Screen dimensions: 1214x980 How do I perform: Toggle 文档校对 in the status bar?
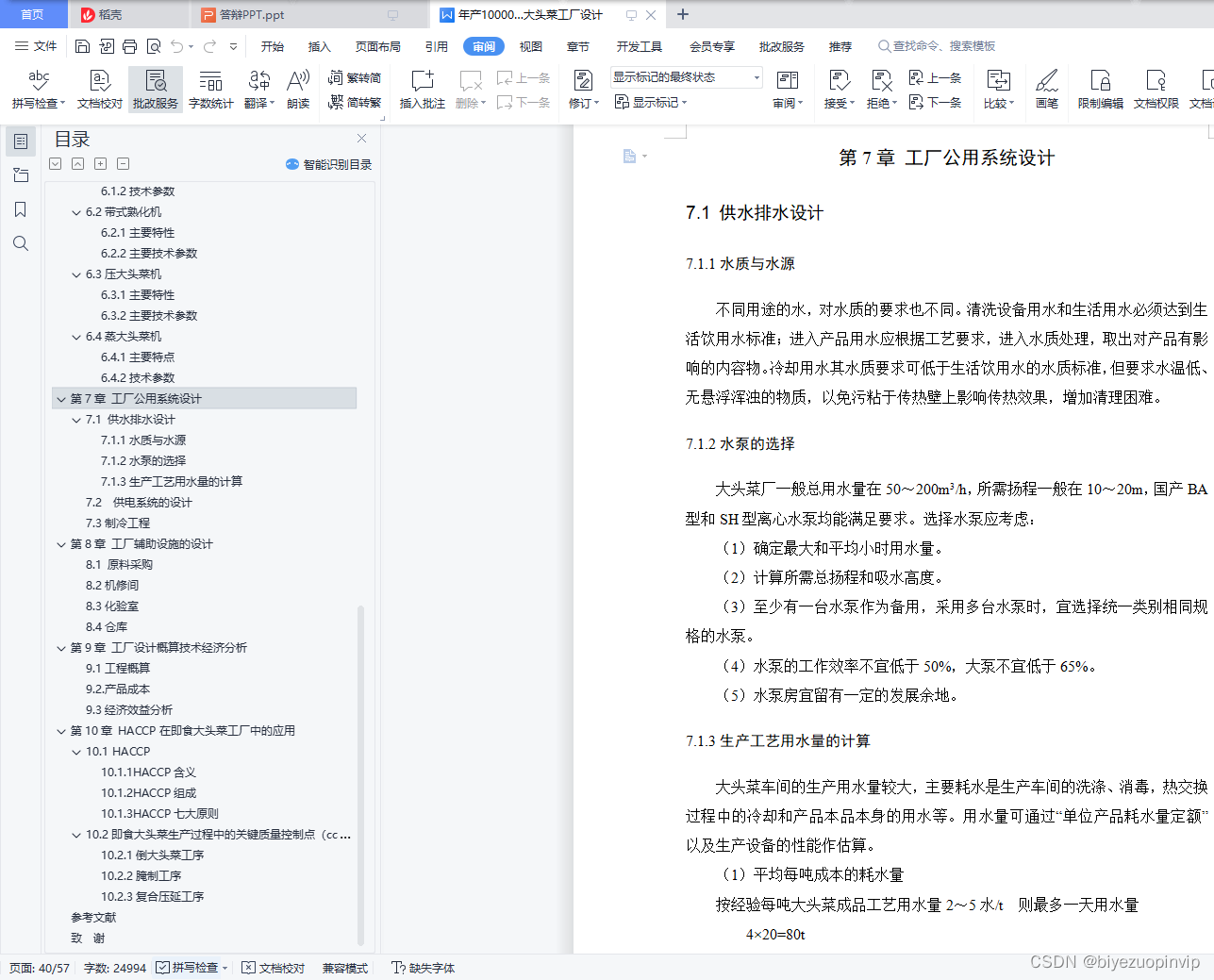pos(274,968)
